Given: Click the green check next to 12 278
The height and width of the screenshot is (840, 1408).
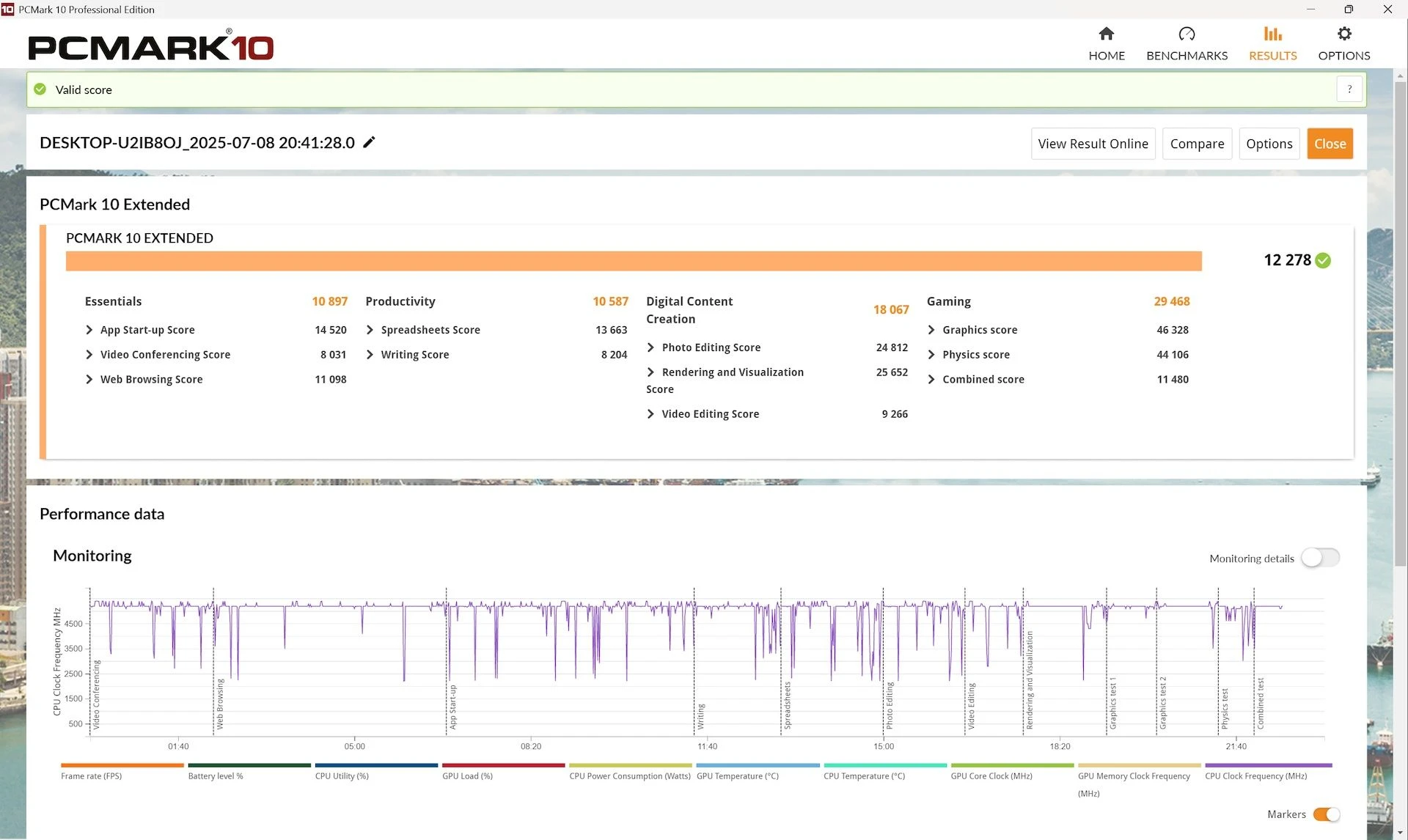Looking at the screenshot, I should coord(1323,260).
